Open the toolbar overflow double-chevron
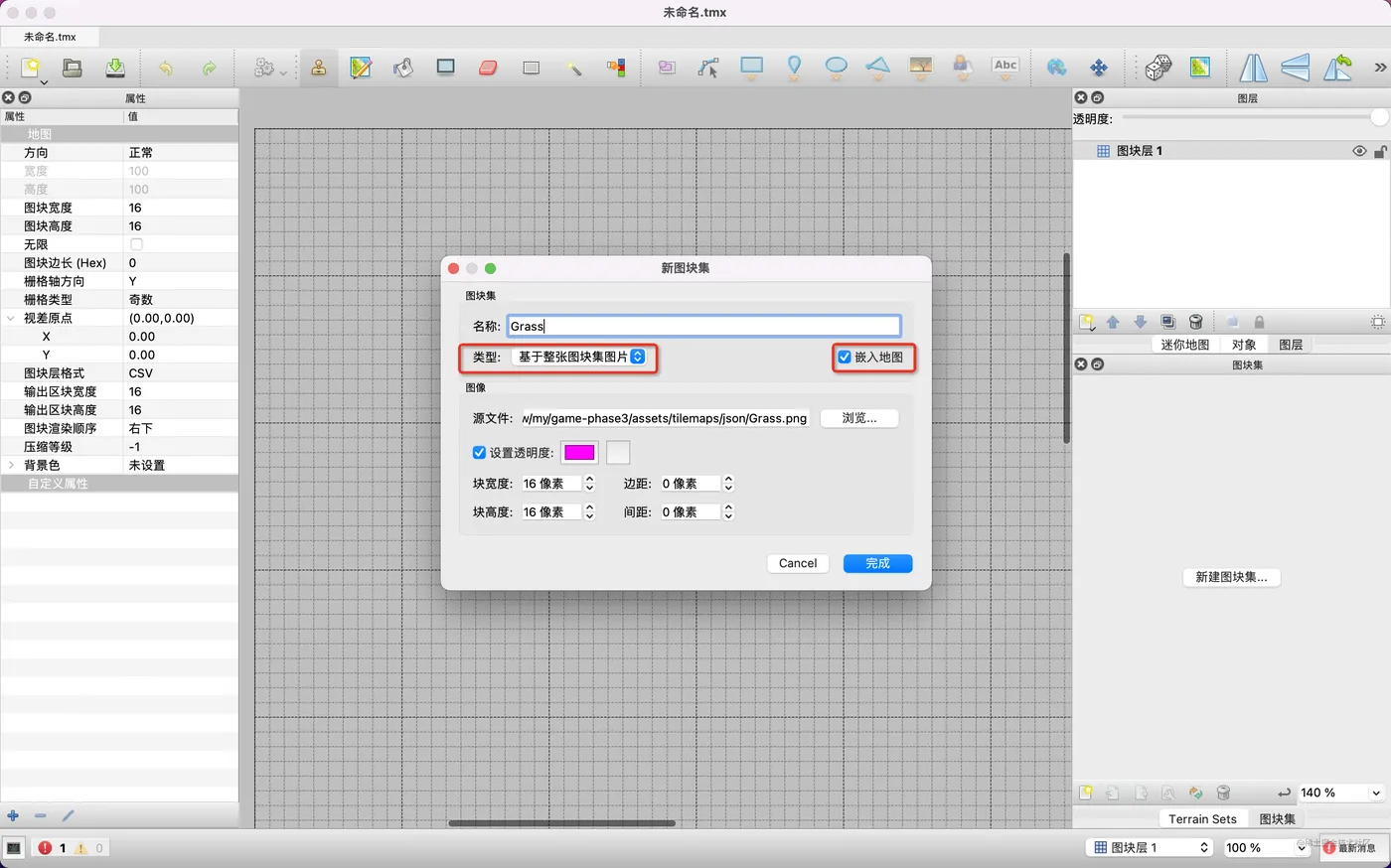The width and height of the screenshot is (1391, 868). click(1380, 68)
